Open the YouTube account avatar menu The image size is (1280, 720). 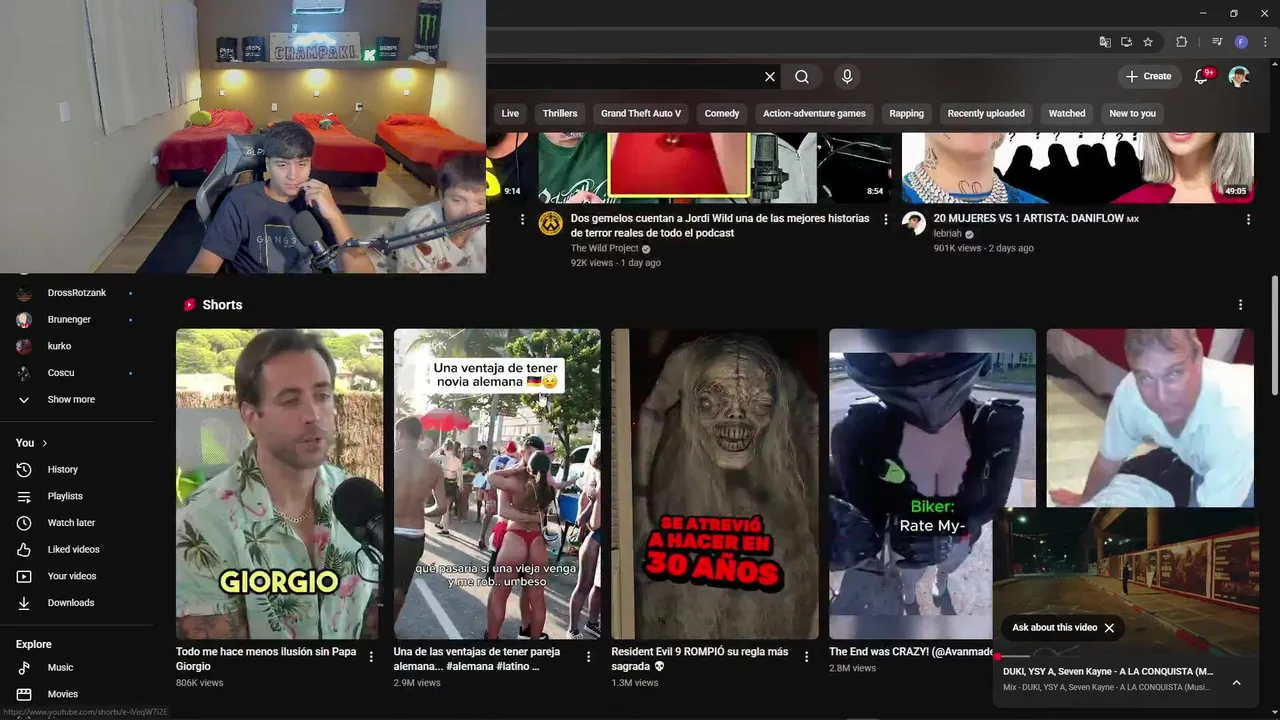pyautogui.click(x=1239, y=76)
